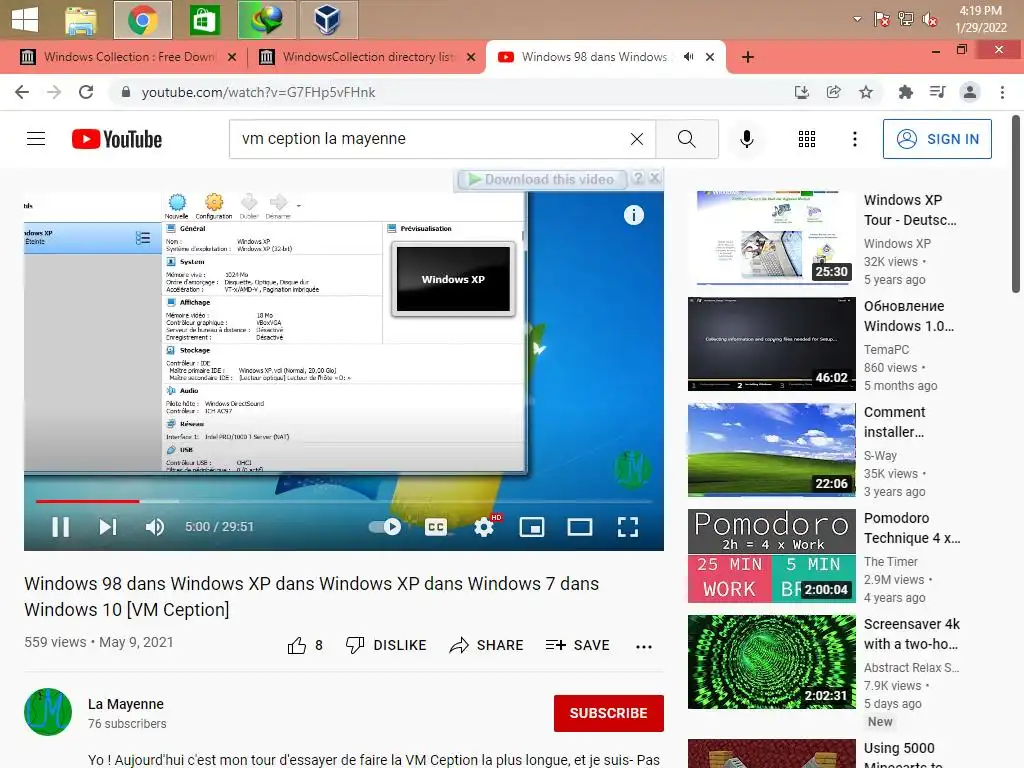Viewport: 1024px width, 768px height.
Task: Open the VirtualBox cube taskbar icon
Action: coord(328,20)
